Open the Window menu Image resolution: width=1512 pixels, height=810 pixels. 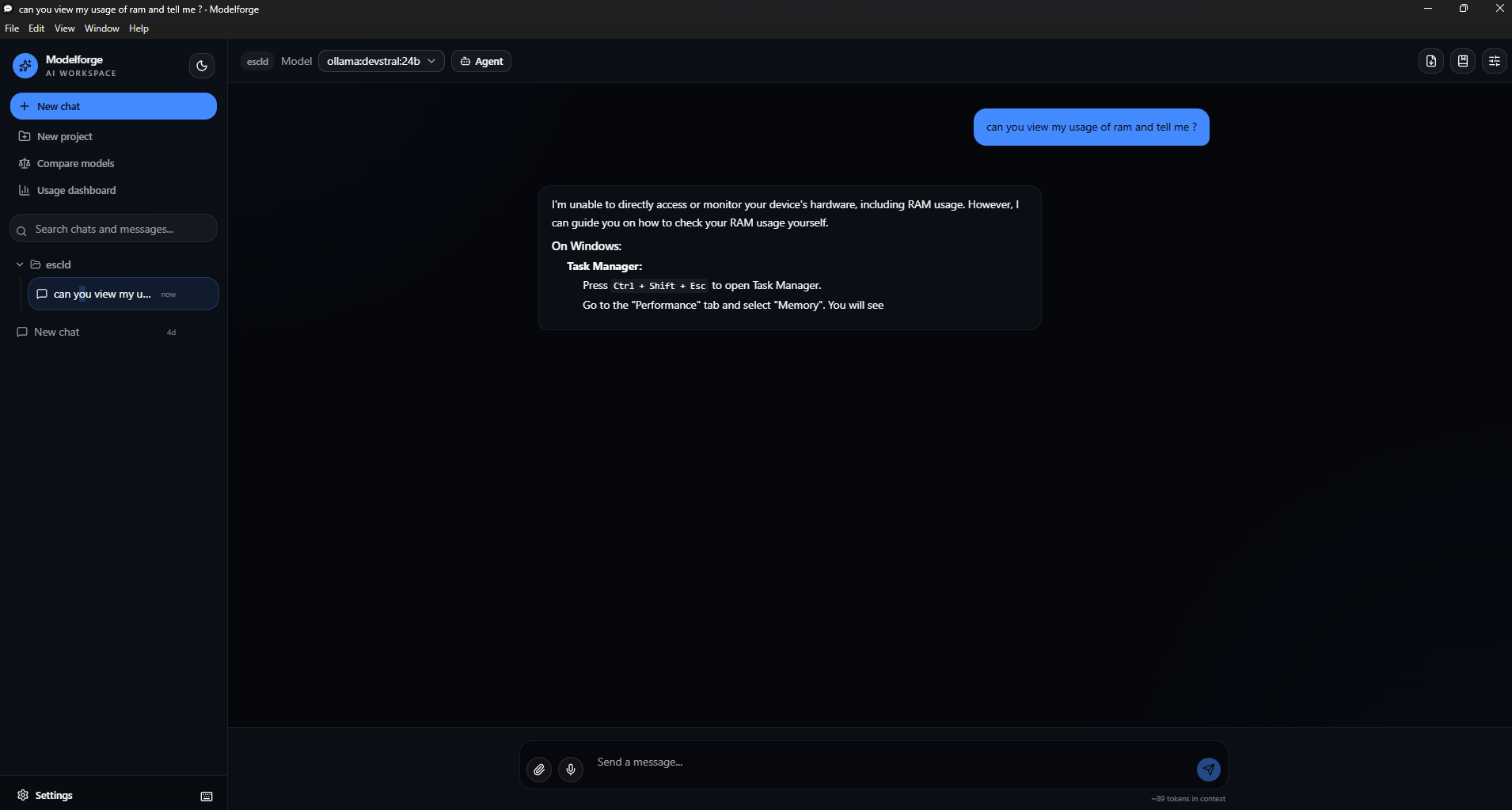(102, 29)
